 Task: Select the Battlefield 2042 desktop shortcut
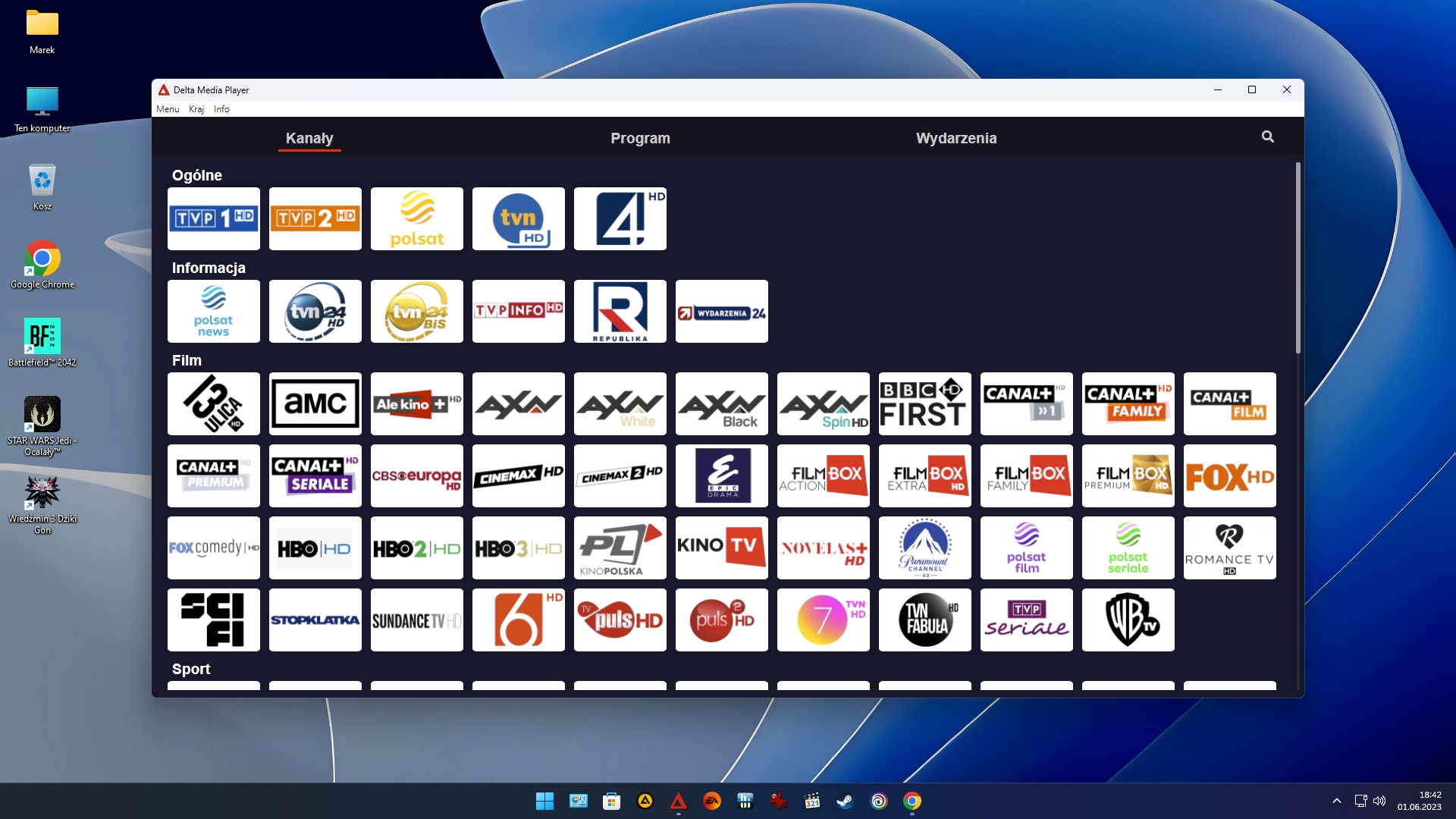pos(42,343)
